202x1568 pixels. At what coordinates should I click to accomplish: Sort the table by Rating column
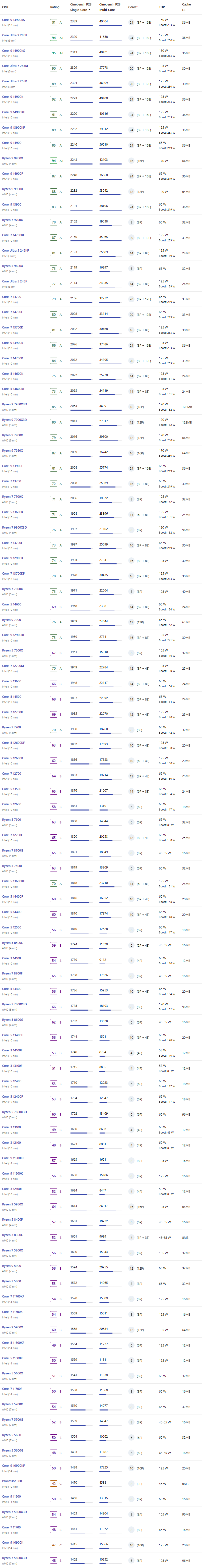pyautogui.click(x=55, y=7)
